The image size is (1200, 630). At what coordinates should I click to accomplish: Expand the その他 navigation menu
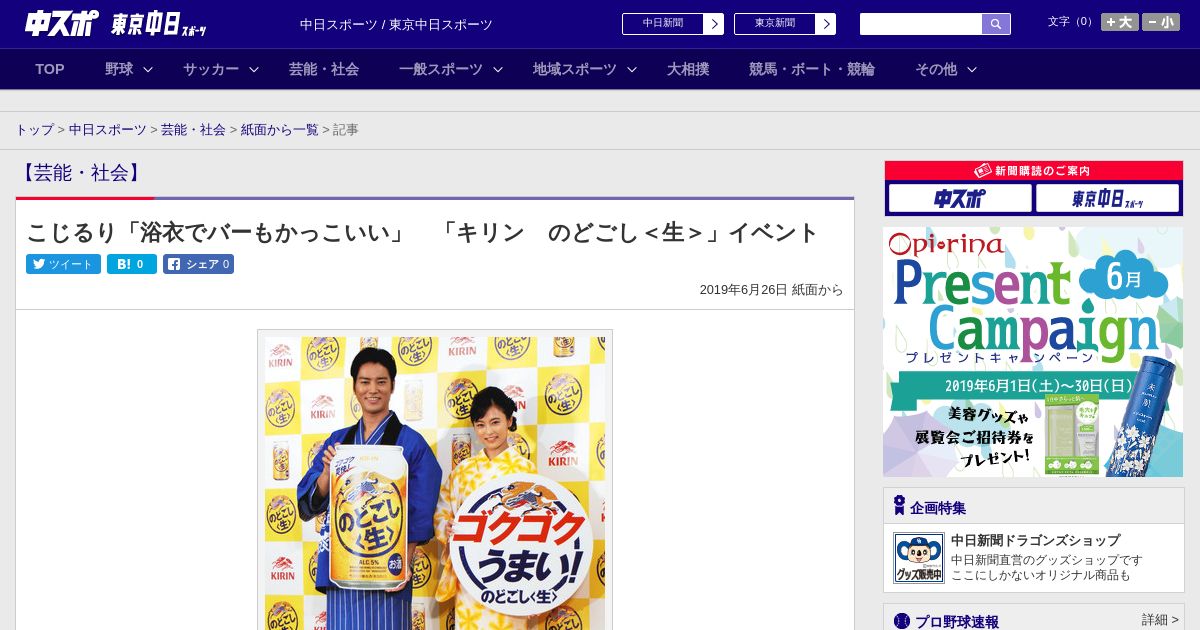946,69
